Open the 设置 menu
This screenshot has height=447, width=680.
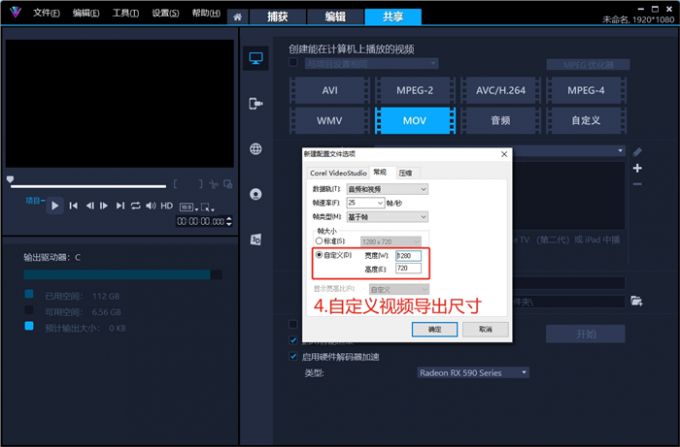(165, 13)
